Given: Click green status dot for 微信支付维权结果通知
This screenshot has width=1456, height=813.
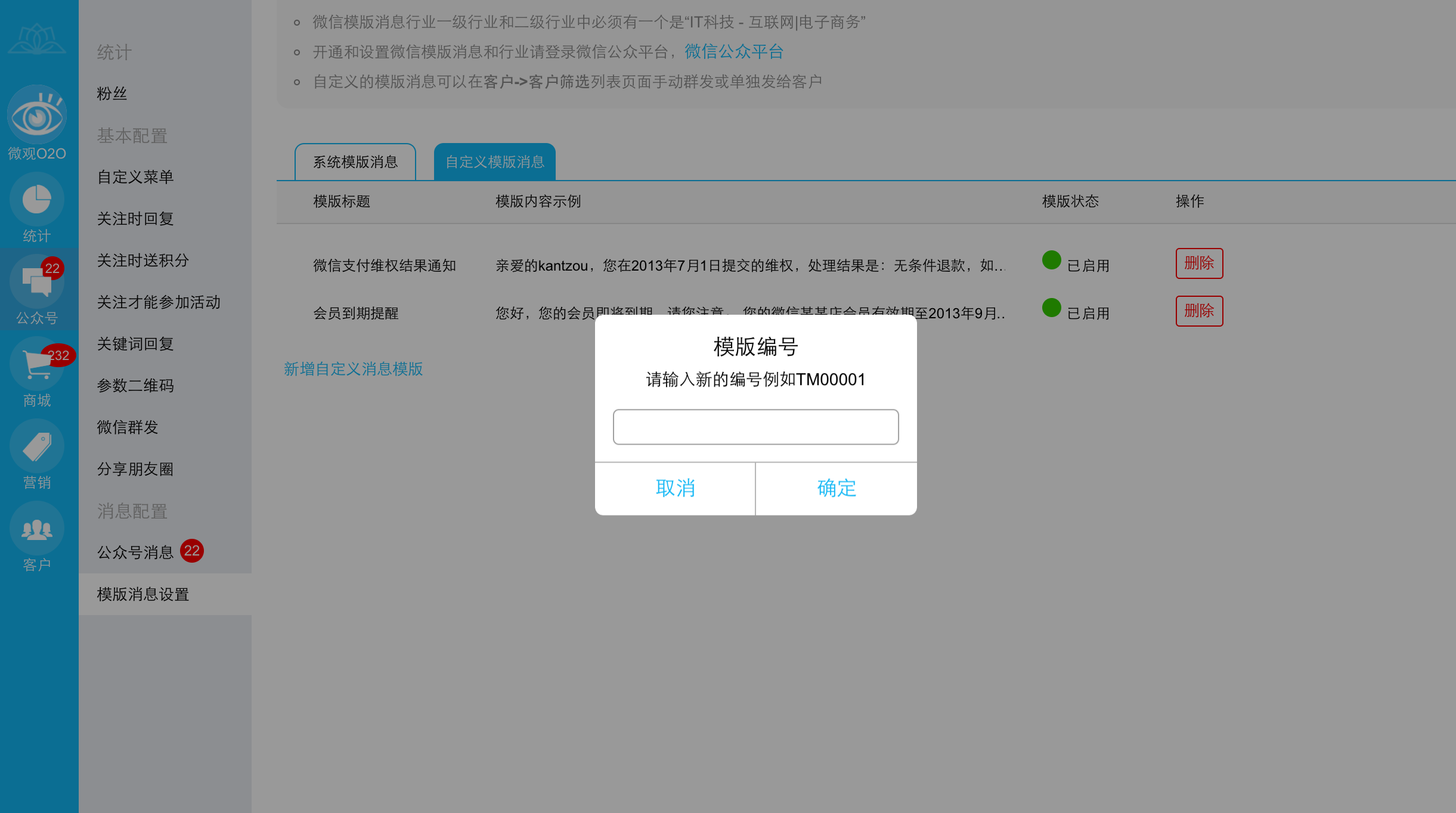Looking at the screenshot, I should [x=1051, y=260].
